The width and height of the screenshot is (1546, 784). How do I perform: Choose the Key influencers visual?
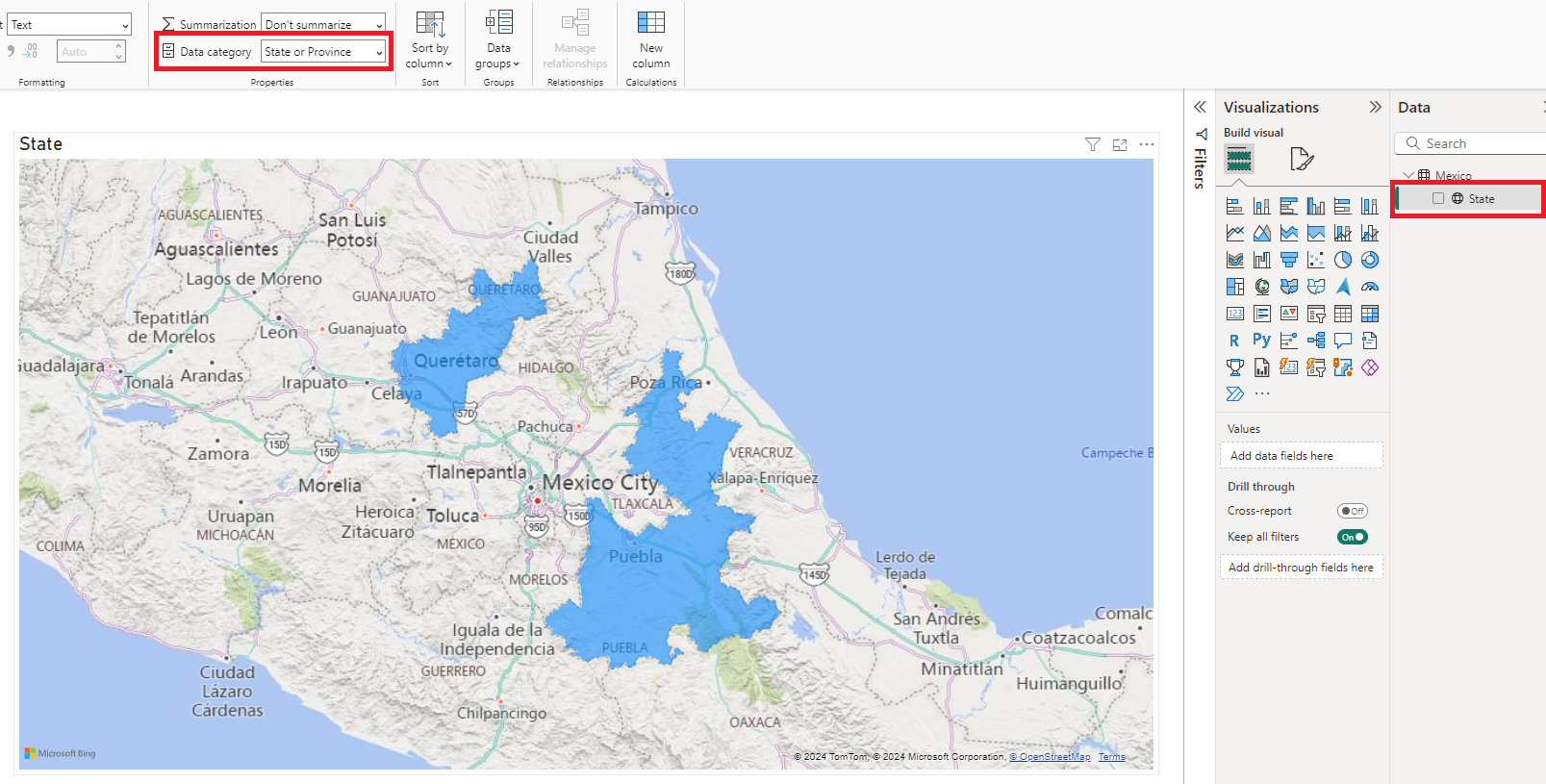pyautogui.click(x=1288, y=341)
